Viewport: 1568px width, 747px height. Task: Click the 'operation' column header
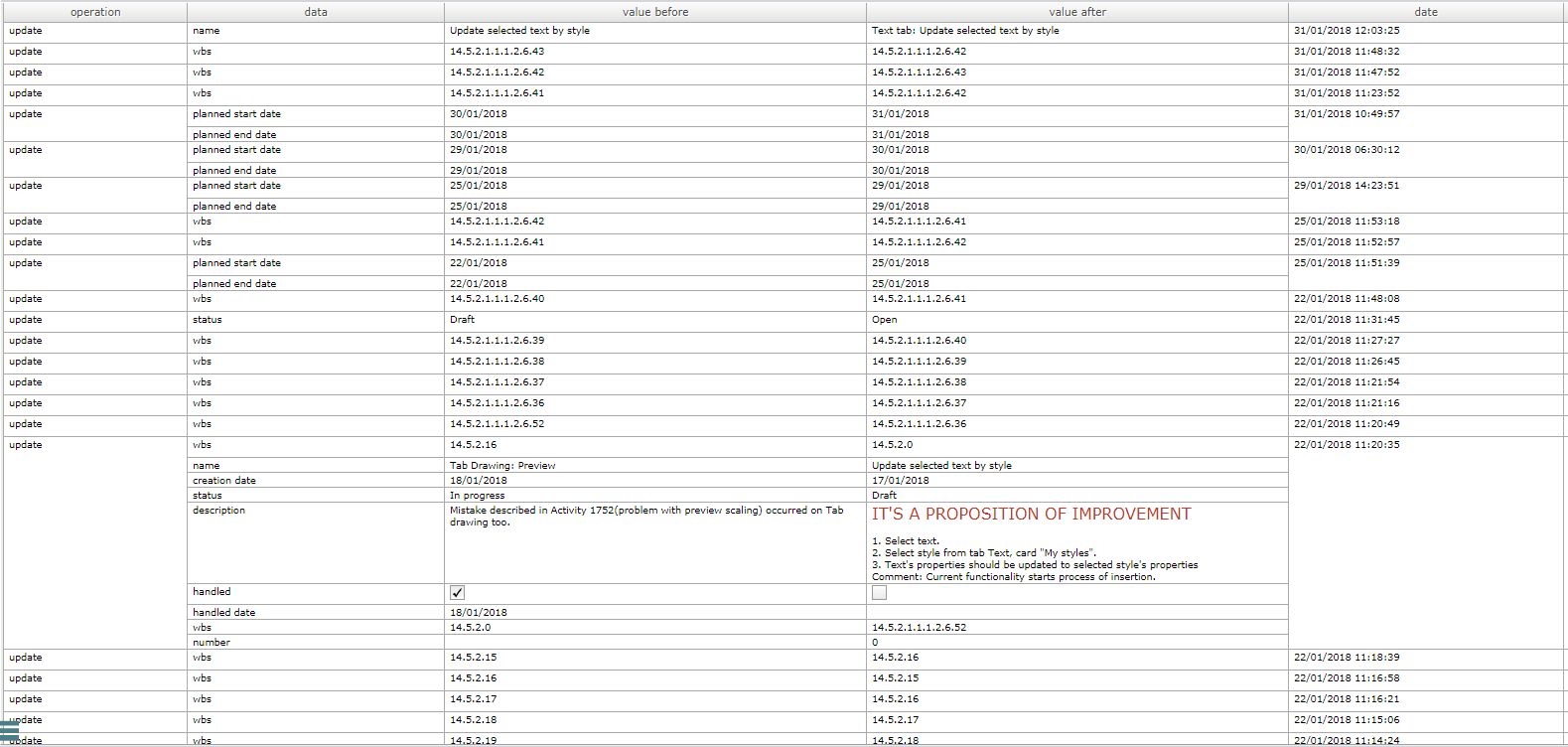[x=95, y=12]
